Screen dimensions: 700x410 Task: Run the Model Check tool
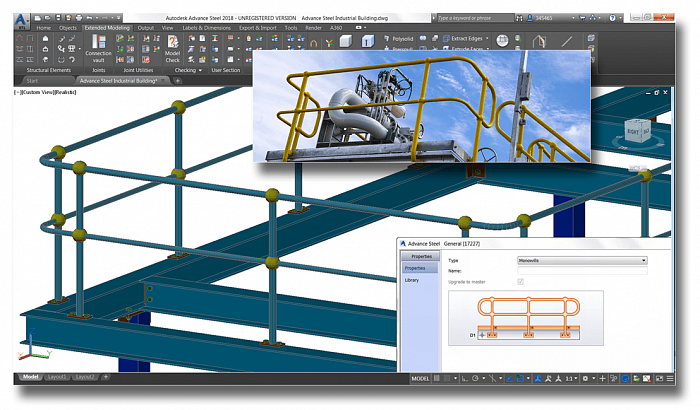click(x=172, y=48)
